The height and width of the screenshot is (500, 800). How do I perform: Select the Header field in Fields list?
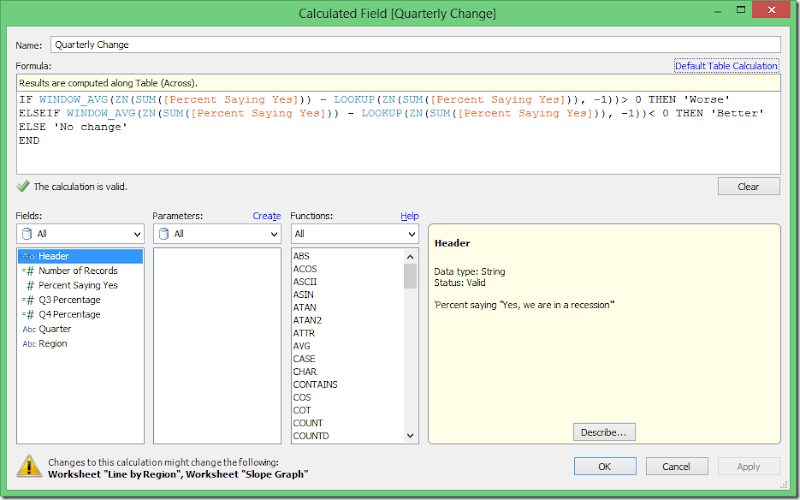point(54,256)
